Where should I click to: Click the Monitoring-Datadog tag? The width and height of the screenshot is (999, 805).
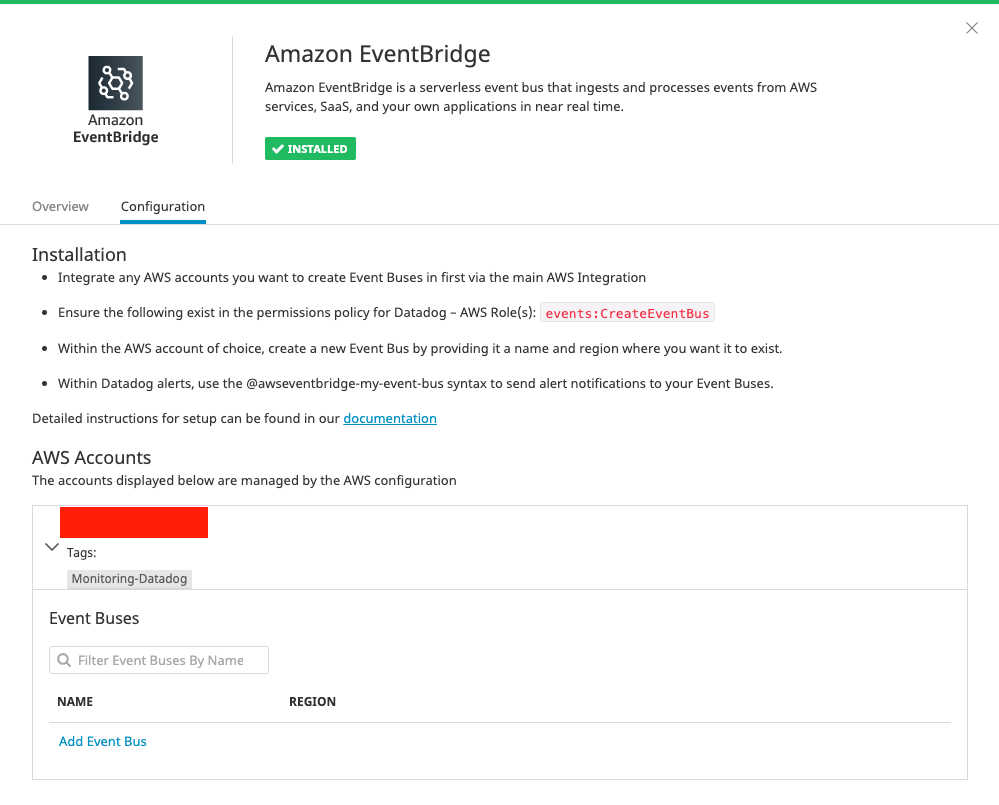pos(129,579)
